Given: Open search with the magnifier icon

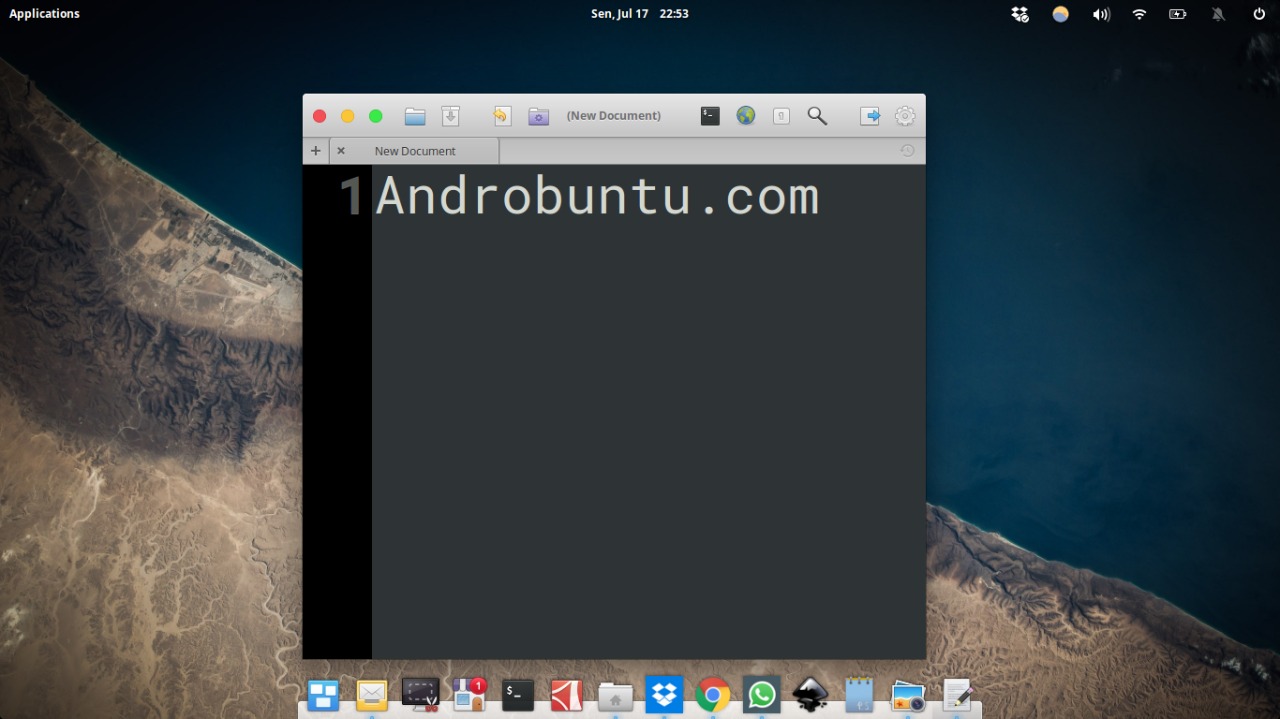Looking at the screenshot, I should pos(817,115).
